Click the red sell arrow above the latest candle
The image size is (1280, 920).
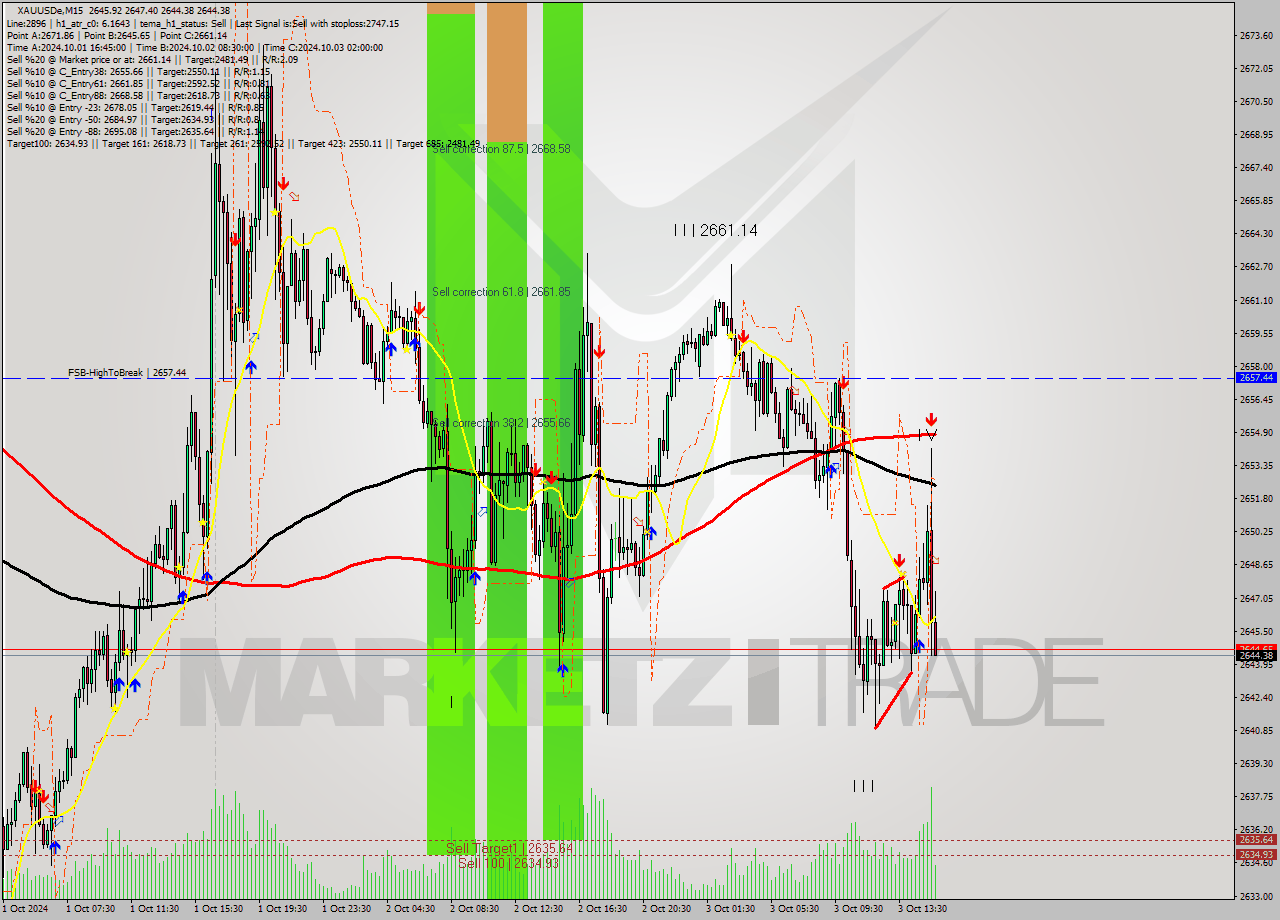point(931,418)
